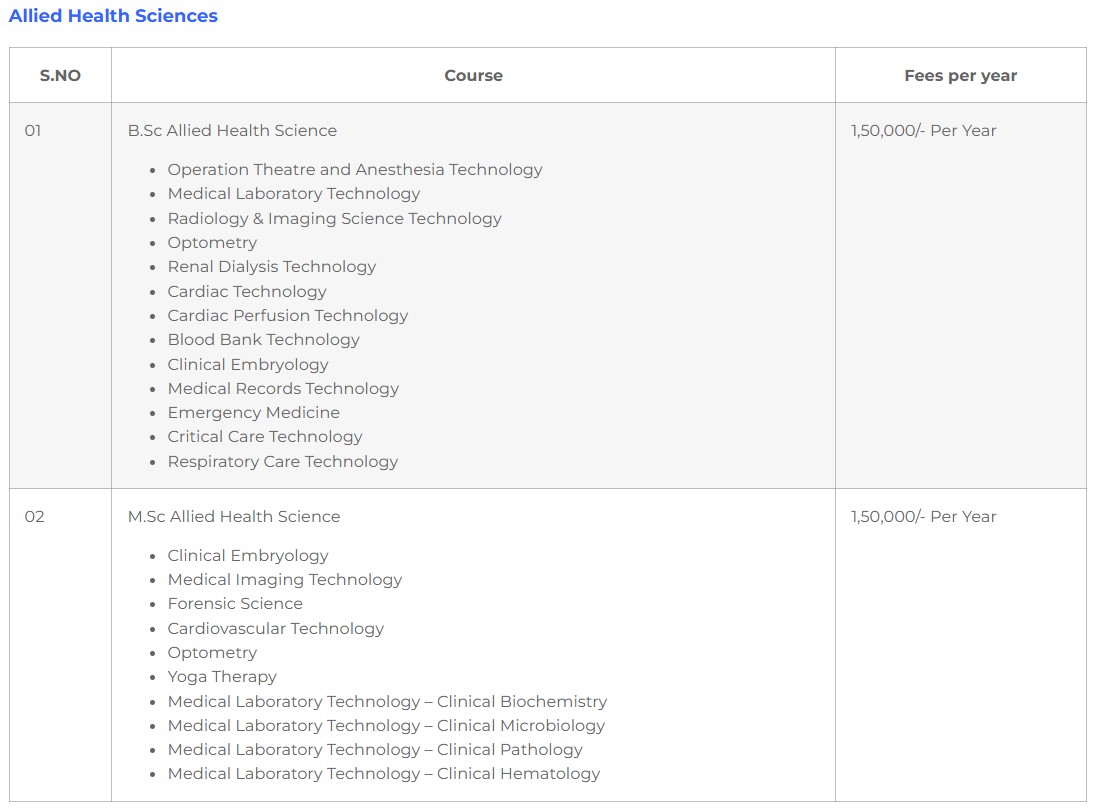Click the Course column header

pyautogui.click(x=473, y=75)
